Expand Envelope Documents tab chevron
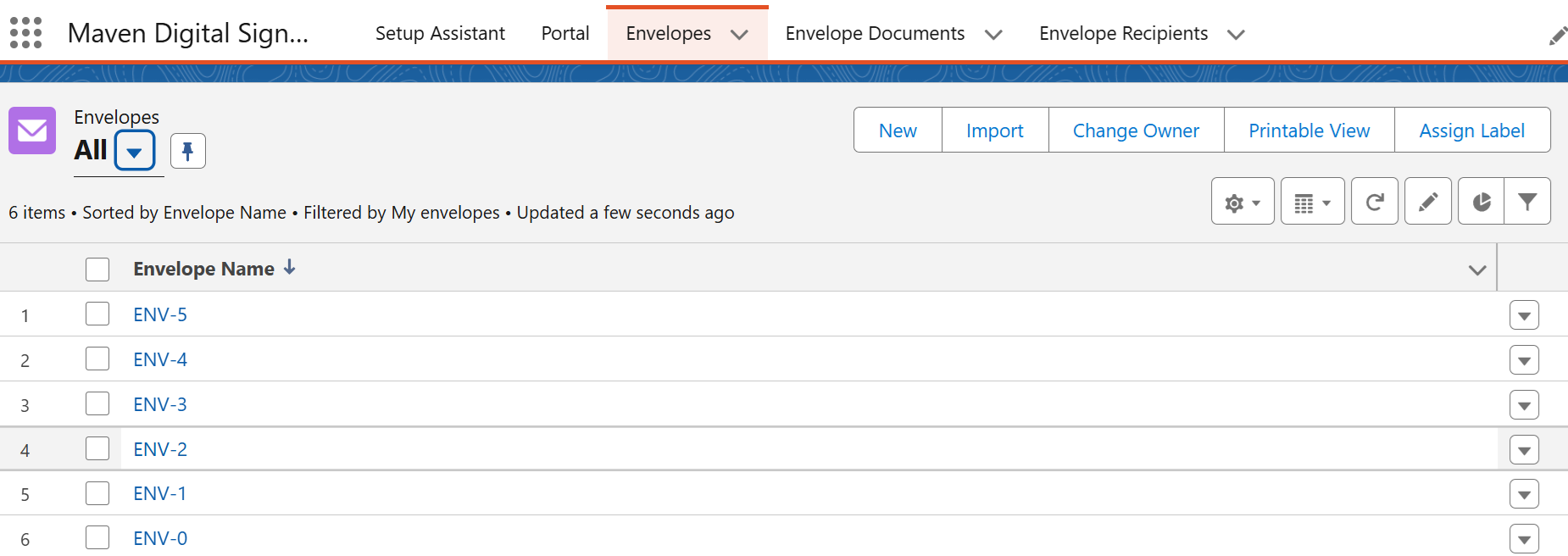1568x556 pixels. click(x=993, y=35)
